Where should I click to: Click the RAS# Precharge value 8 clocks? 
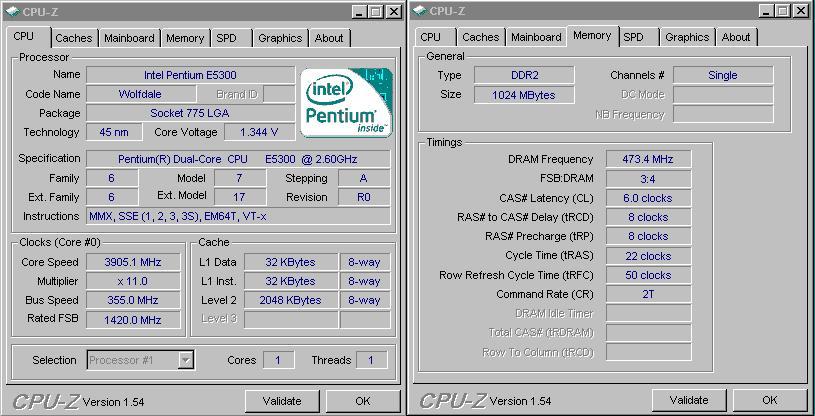coord(648,236)
